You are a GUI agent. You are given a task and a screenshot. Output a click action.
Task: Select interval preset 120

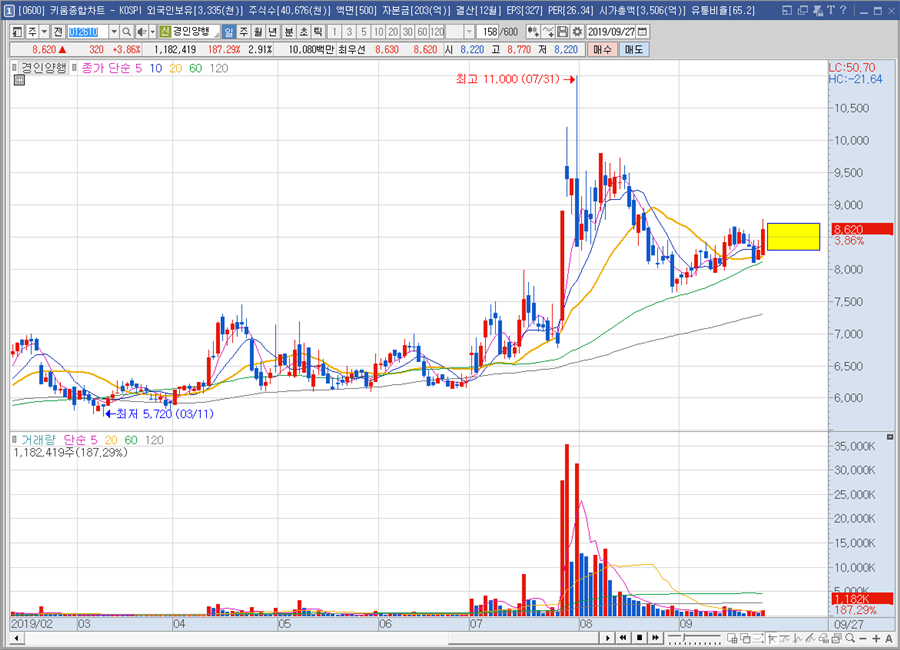(x=437, y=32)
